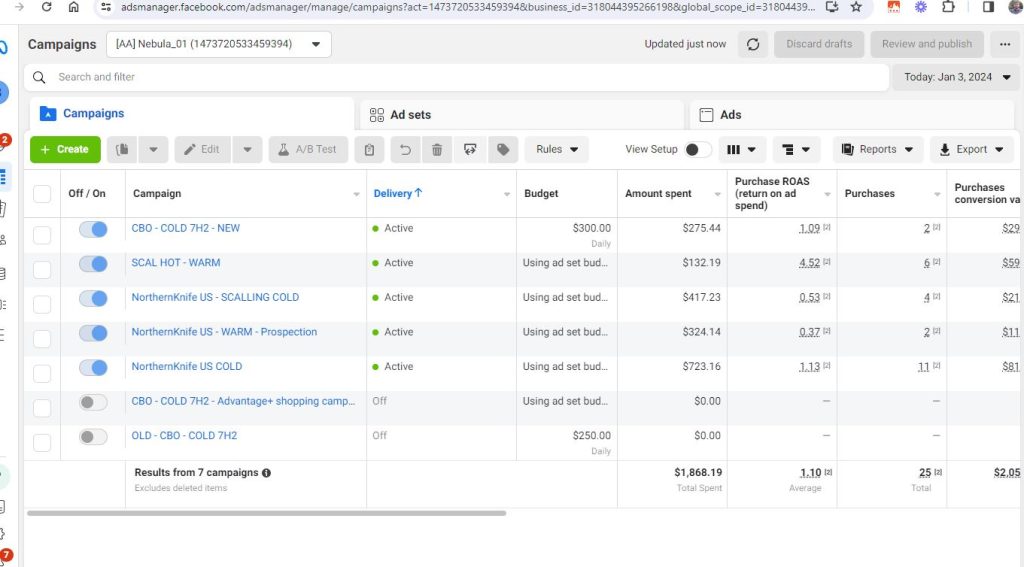
Task: Open the Export dropdown menu
Action: pos(971,150)
